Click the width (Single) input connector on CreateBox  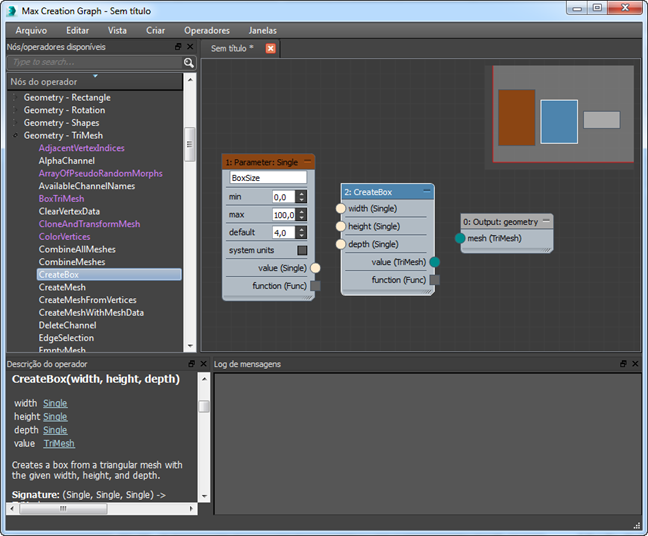(341, 209)
